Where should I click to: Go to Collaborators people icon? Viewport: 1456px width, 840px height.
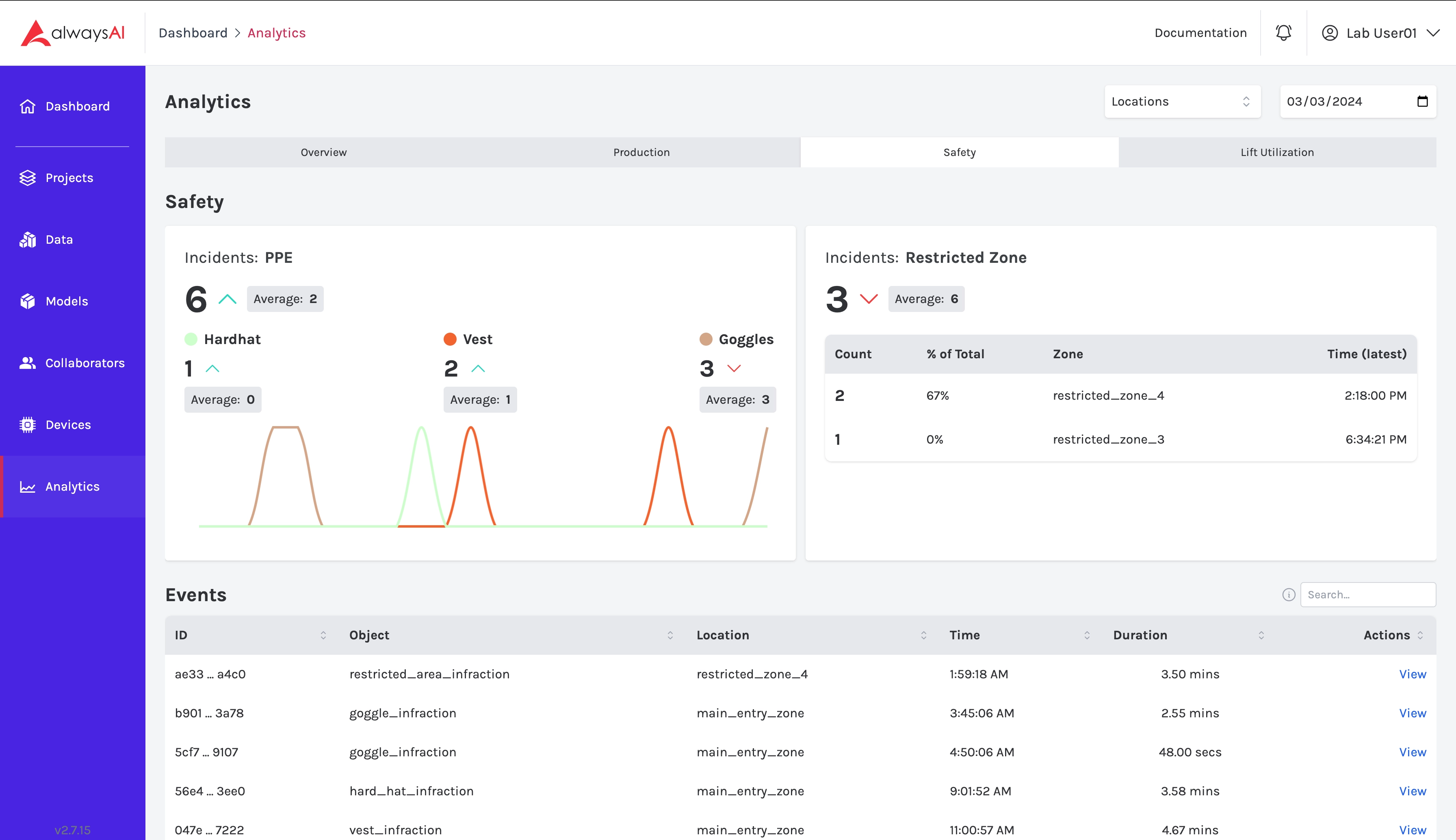(28, 363)
